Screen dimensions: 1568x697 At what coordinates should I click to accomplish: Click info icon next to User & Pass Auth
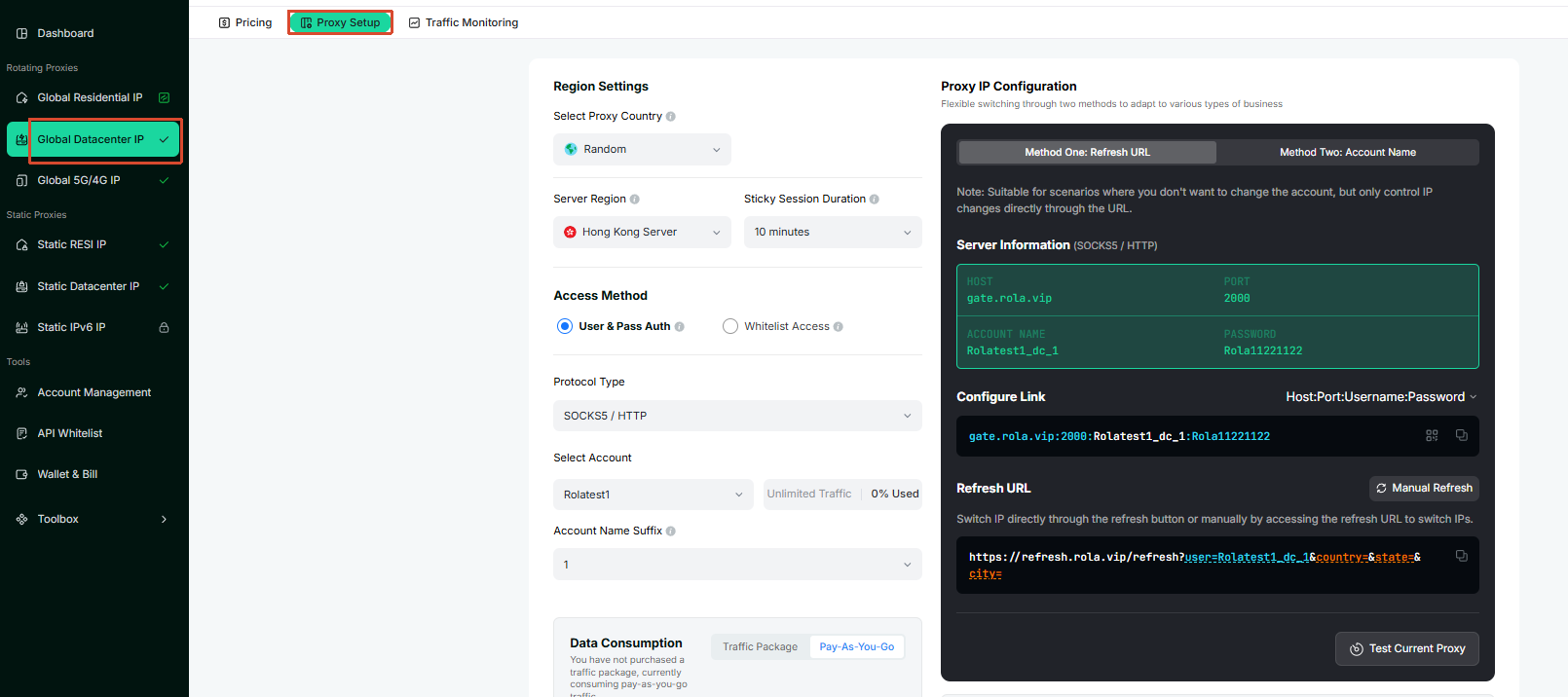coord(679,327)
